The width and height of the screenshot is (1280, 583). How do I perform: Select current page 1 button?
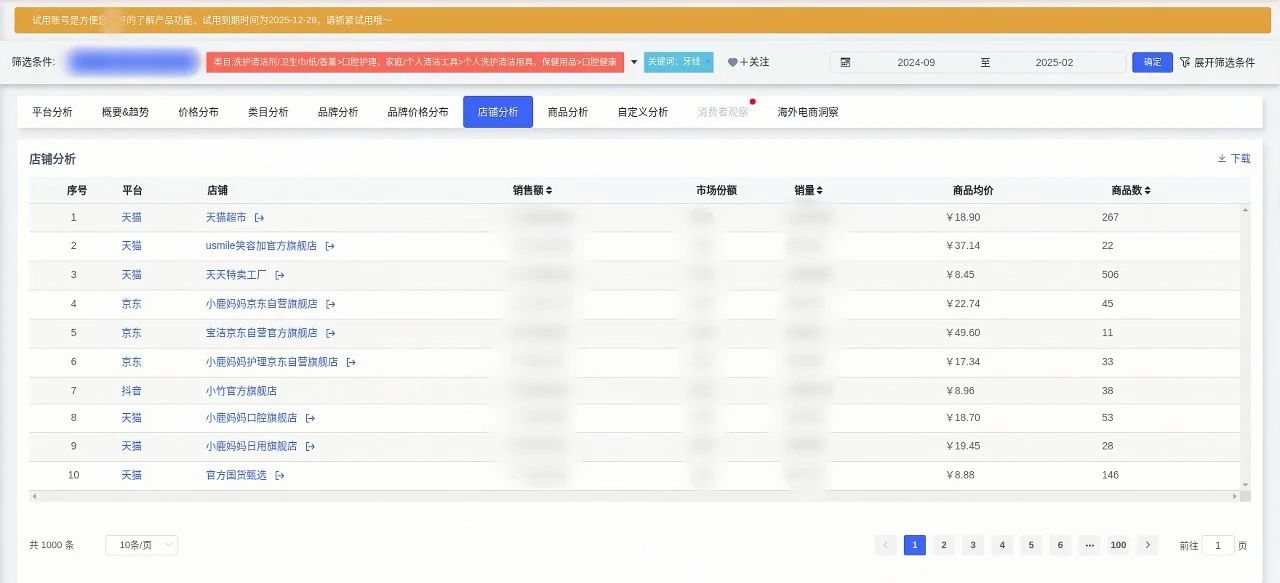[x=915, y=545]
